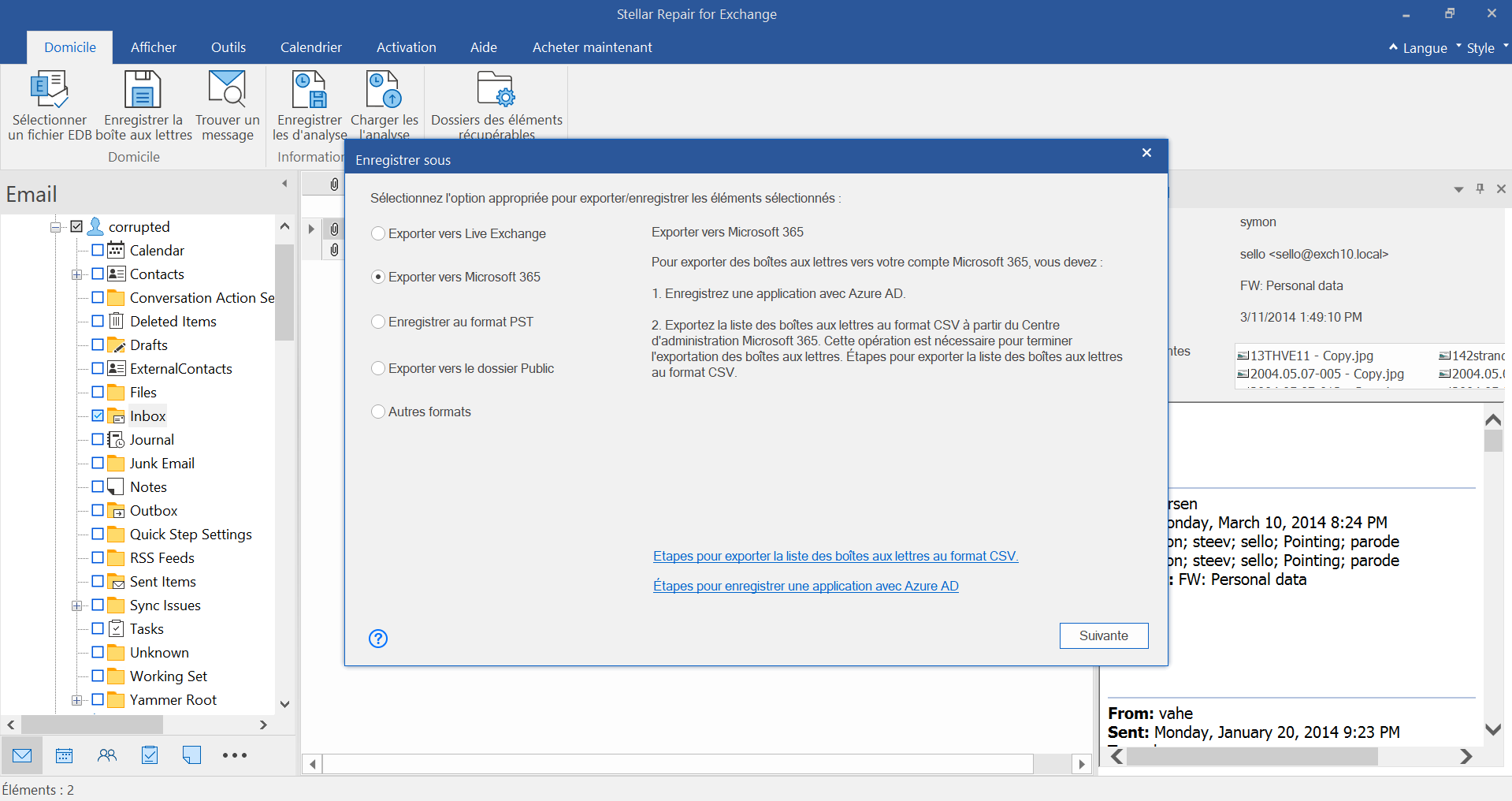1512x801 pixels.
Task: Click the corrupted mailbox user icon
Action: (95, 227)
